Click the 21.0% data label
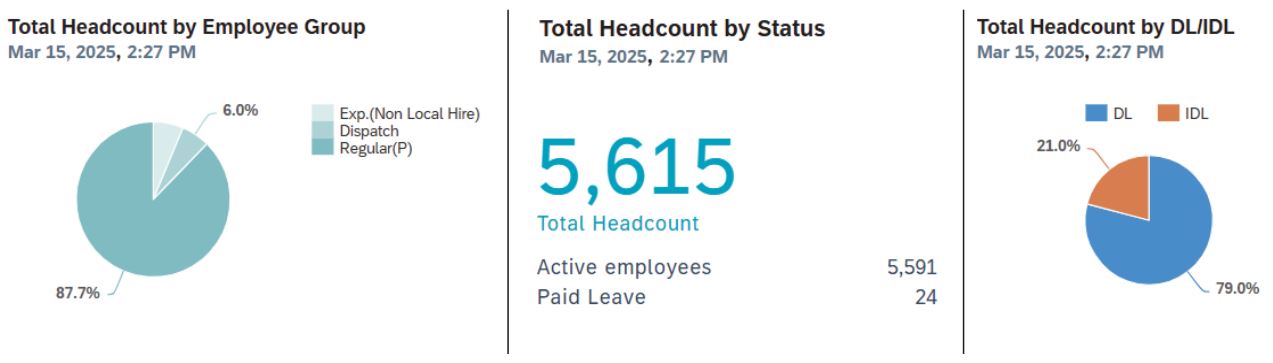This screenshot has width=1273, height=363. [x=1057, y=146]
